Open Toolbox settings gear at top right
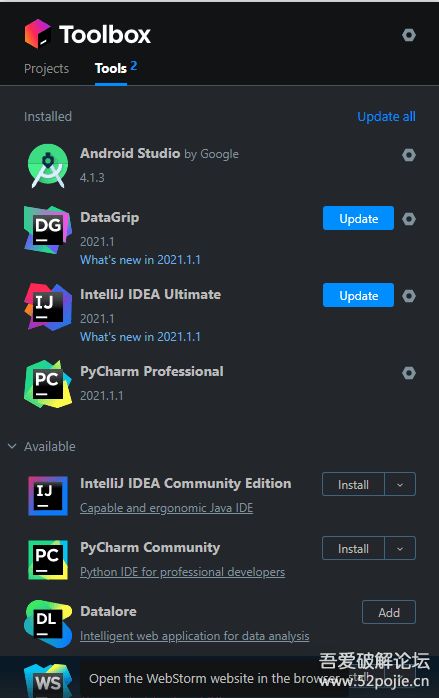 (x=409, y=35)
